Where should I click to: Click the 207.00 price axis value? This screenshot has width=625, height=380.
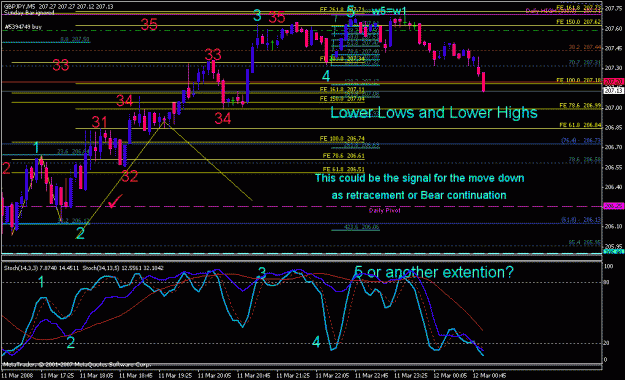(614, 108)
